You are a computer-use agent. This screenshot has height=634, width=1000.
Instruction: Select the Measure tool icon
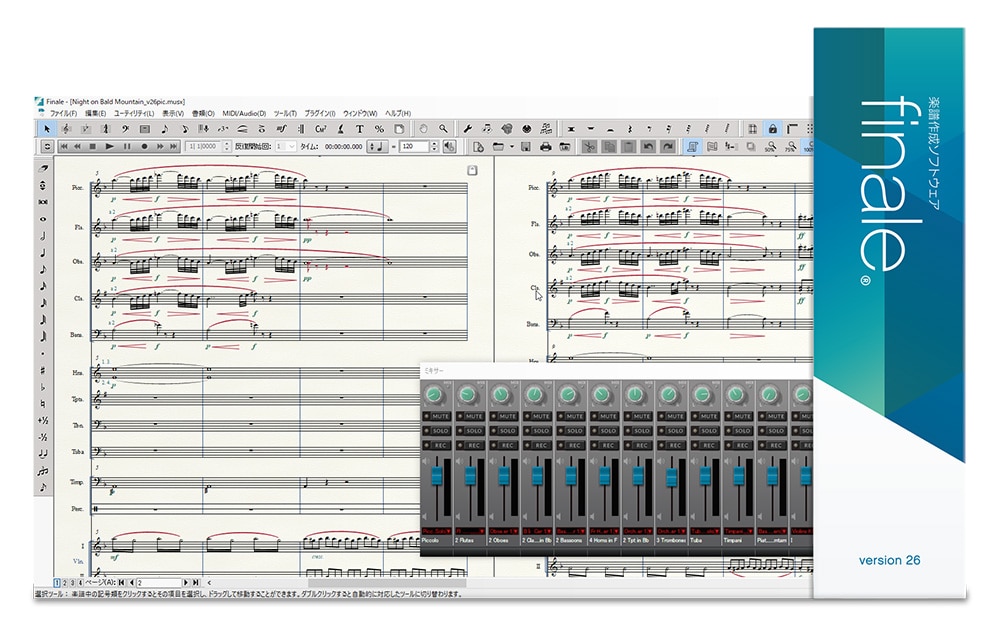point(145,129)
